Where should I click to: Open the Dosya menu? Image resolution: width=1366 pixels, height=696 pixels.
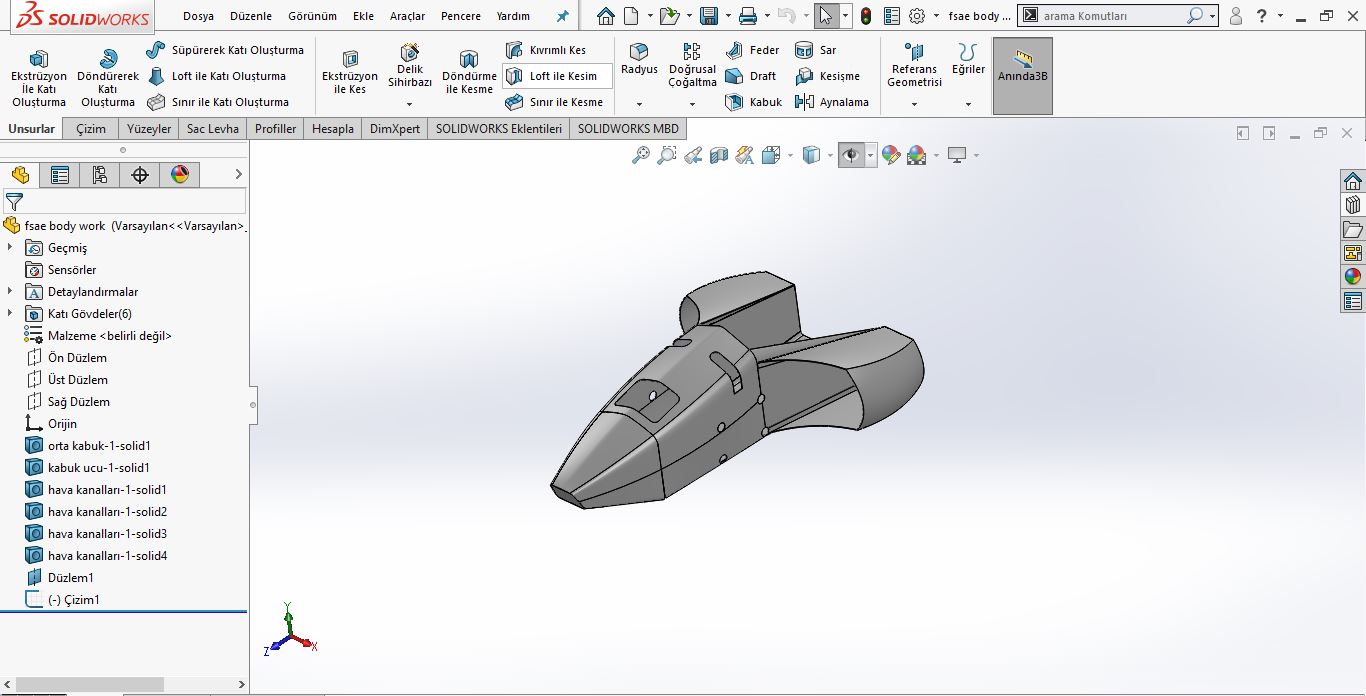(x=198, y=16)
